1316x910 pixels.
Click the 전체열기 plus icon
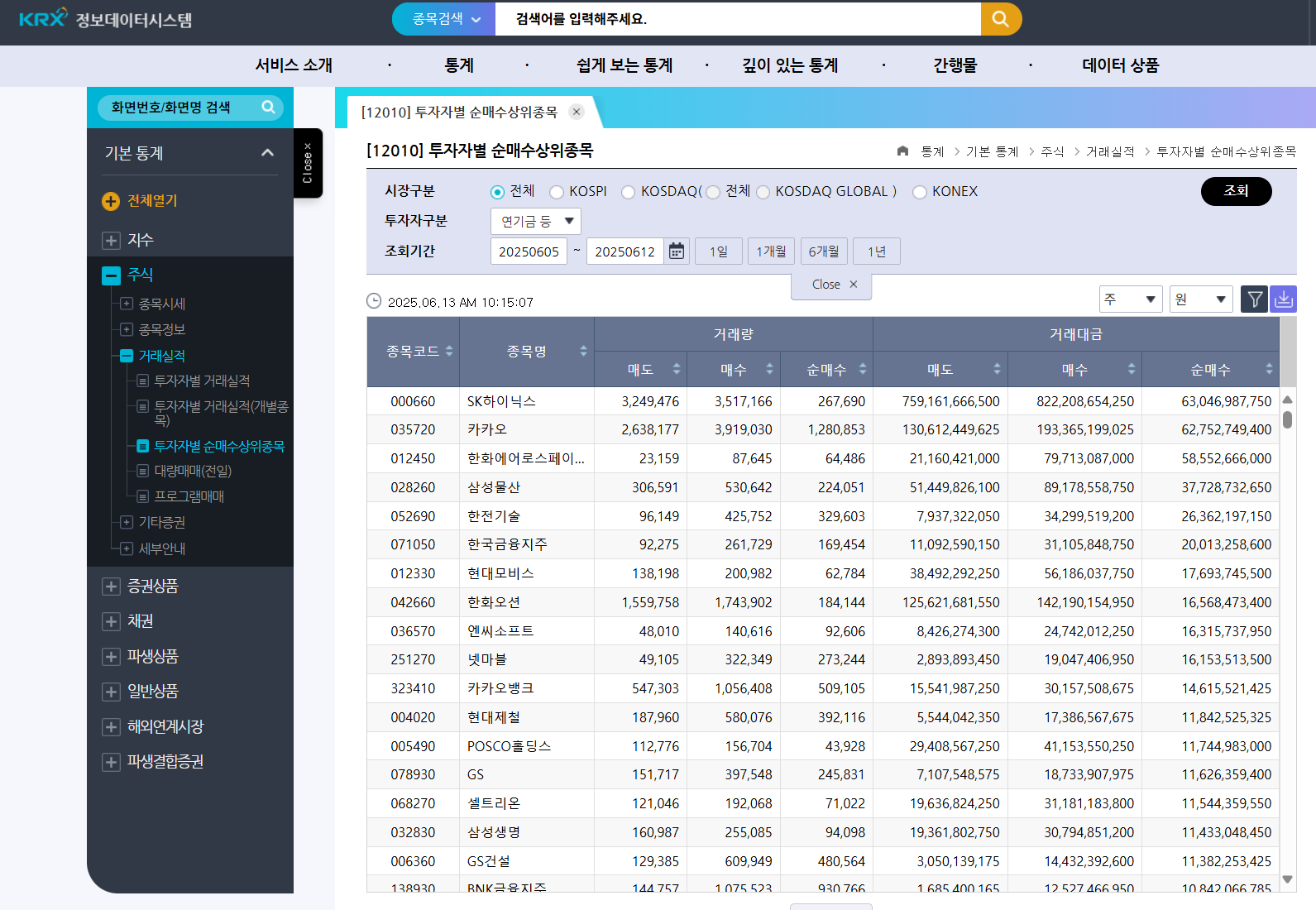tap(111, 201)
